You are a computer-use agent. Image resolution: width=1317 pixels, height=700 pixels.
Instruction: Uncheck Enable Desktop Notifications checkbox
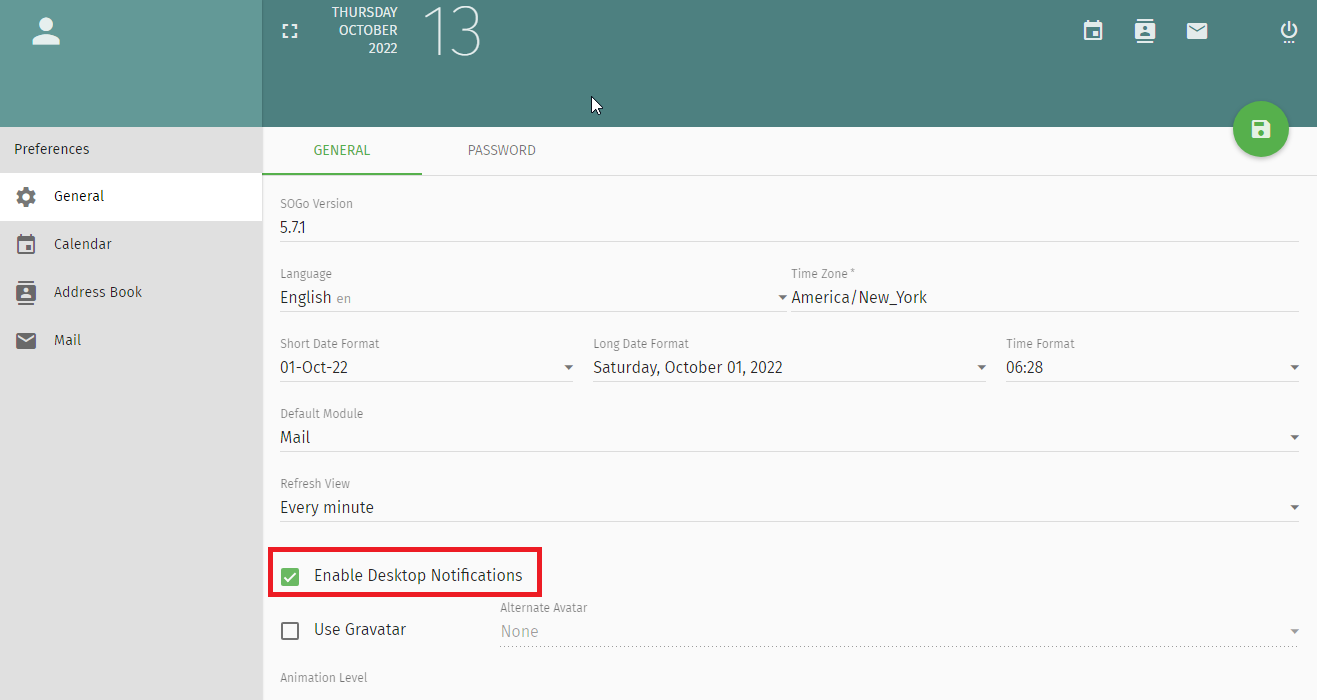290,576
